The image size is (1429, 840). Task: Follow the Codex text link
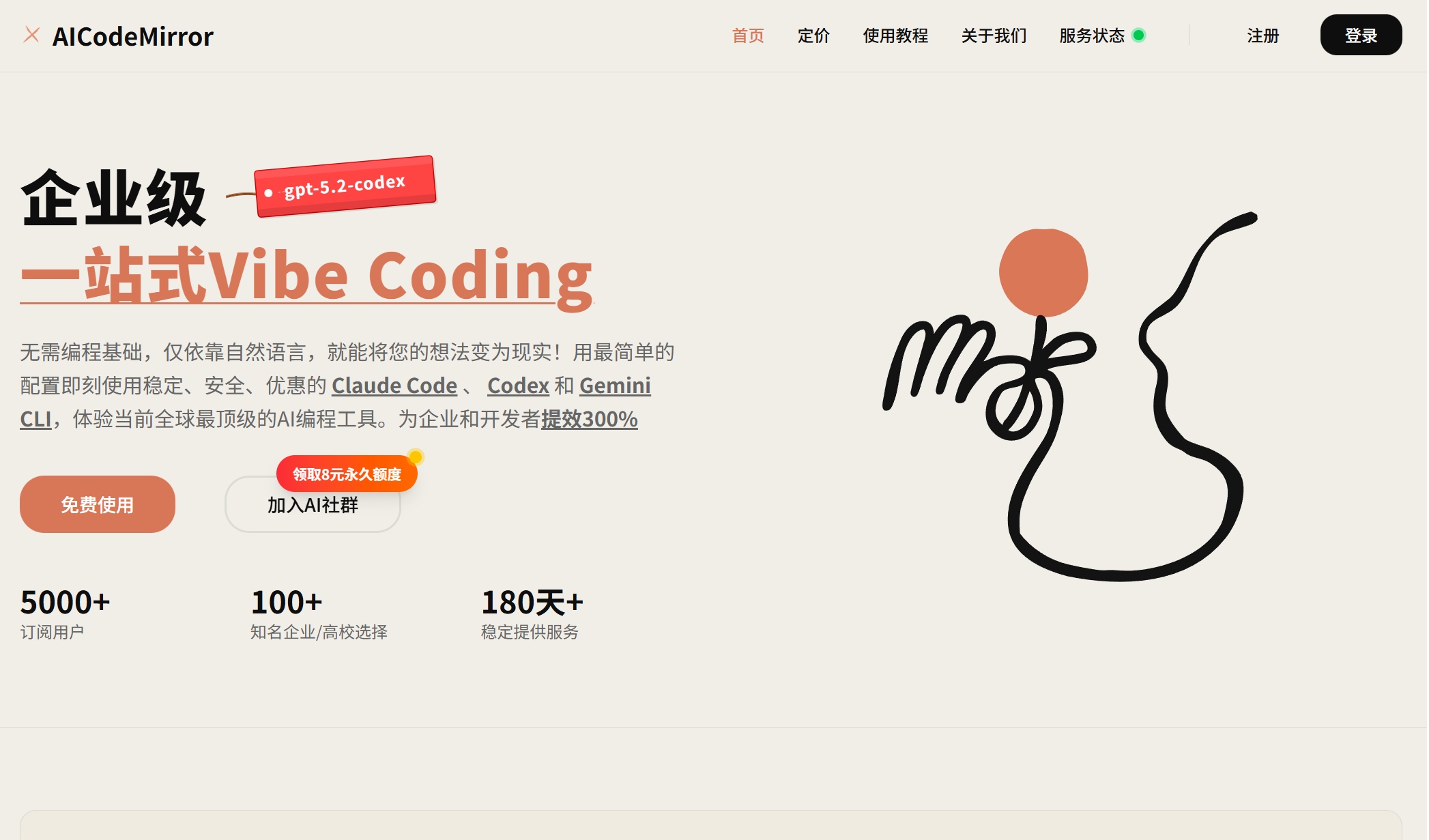point(518,386)
